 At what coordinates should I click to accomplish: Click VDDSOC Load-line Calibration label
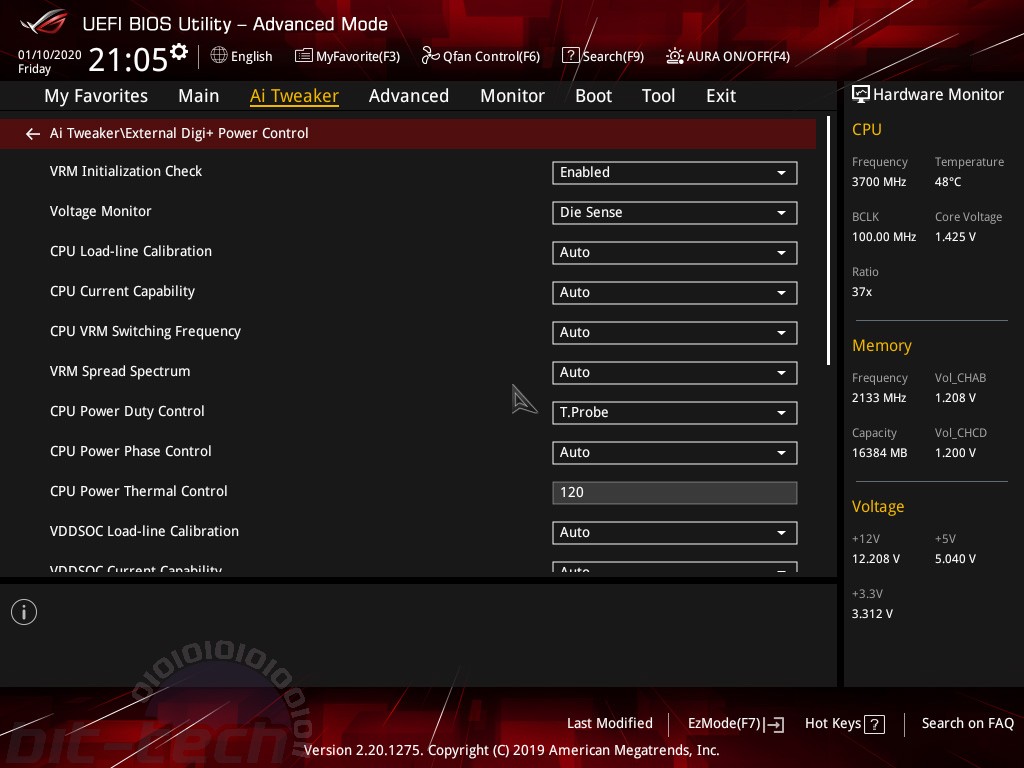(x=144, y=531)
